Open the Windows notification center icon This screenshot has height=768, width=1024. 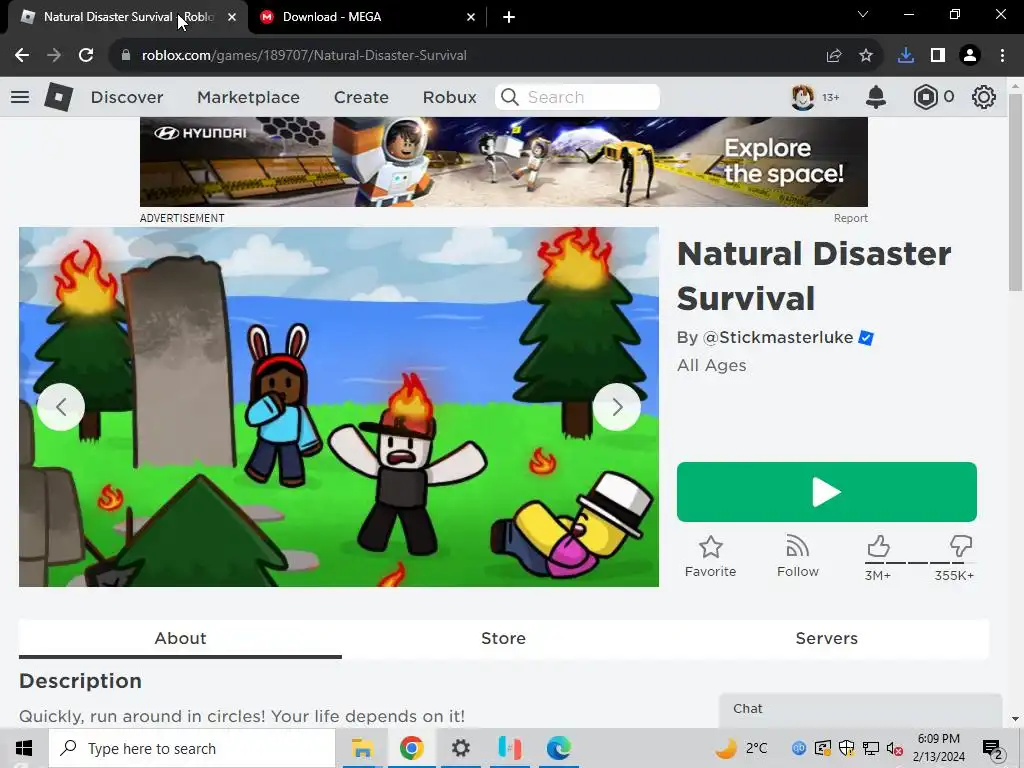pos(993,748)
